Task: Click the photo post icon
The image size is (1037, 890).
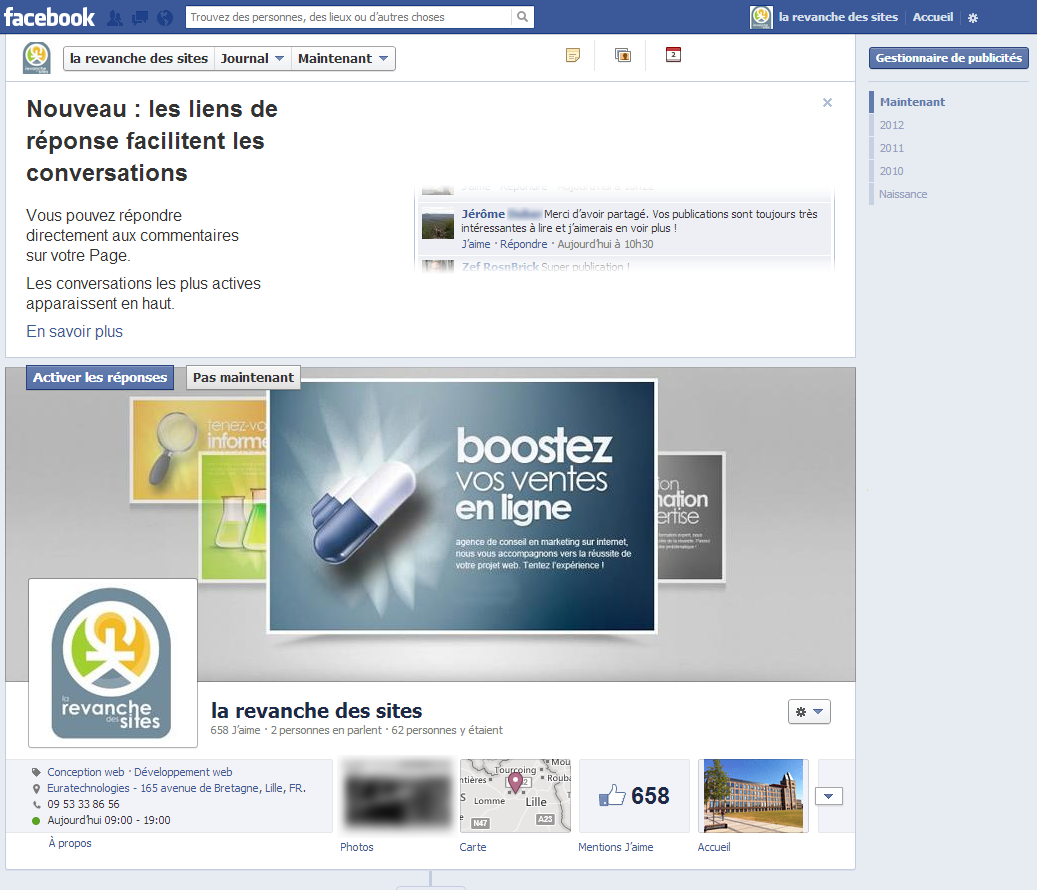Action: click(623, 55)
